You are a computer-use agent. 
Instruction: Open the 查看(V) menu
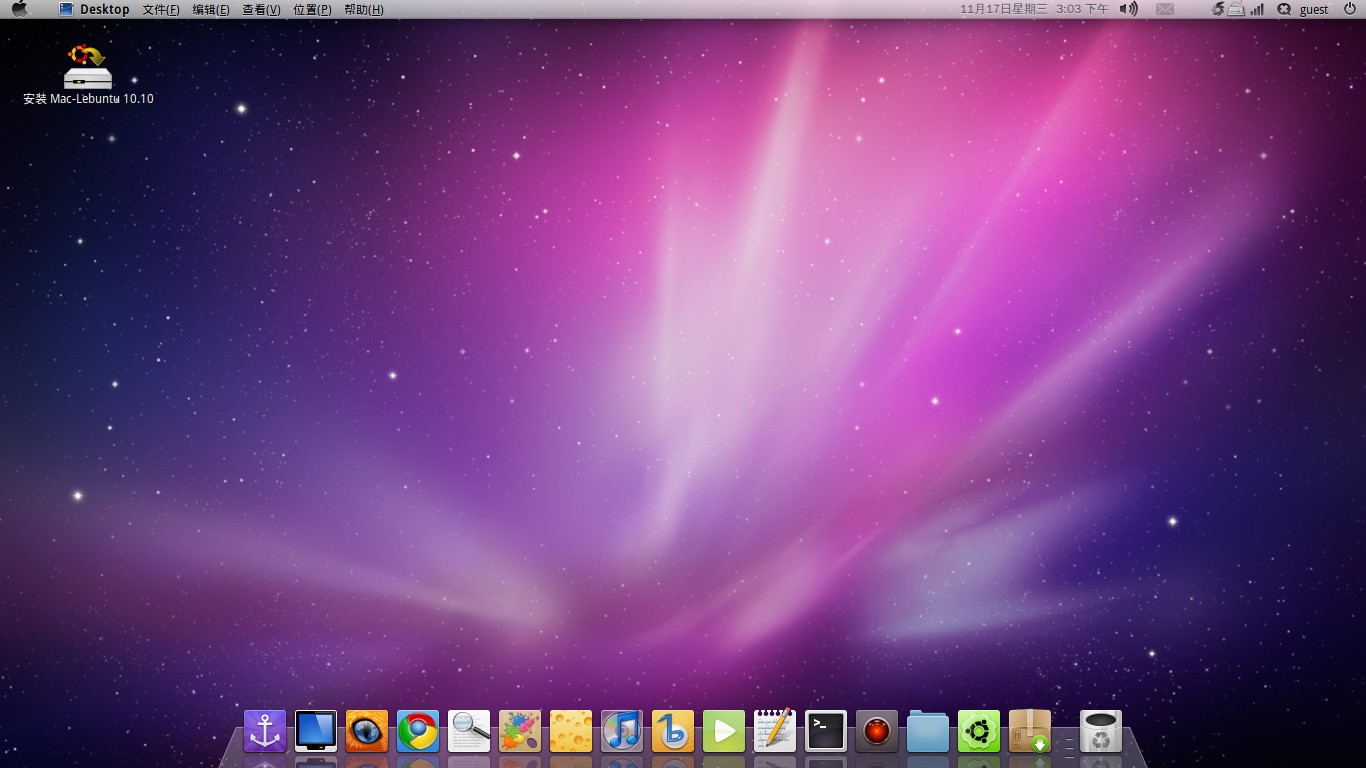click(x=261, y=9)
